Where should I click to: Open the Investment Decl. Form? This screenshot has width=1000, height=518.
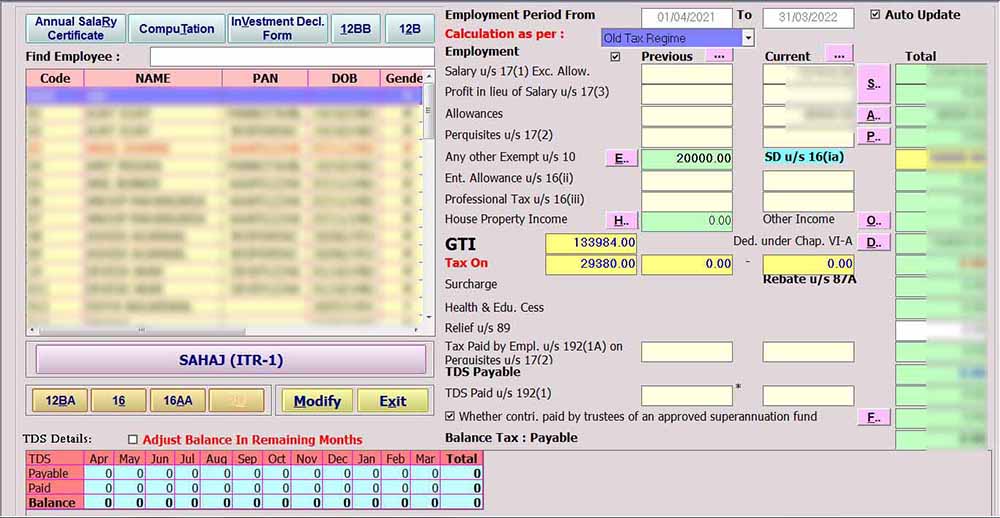coord(277,28)
